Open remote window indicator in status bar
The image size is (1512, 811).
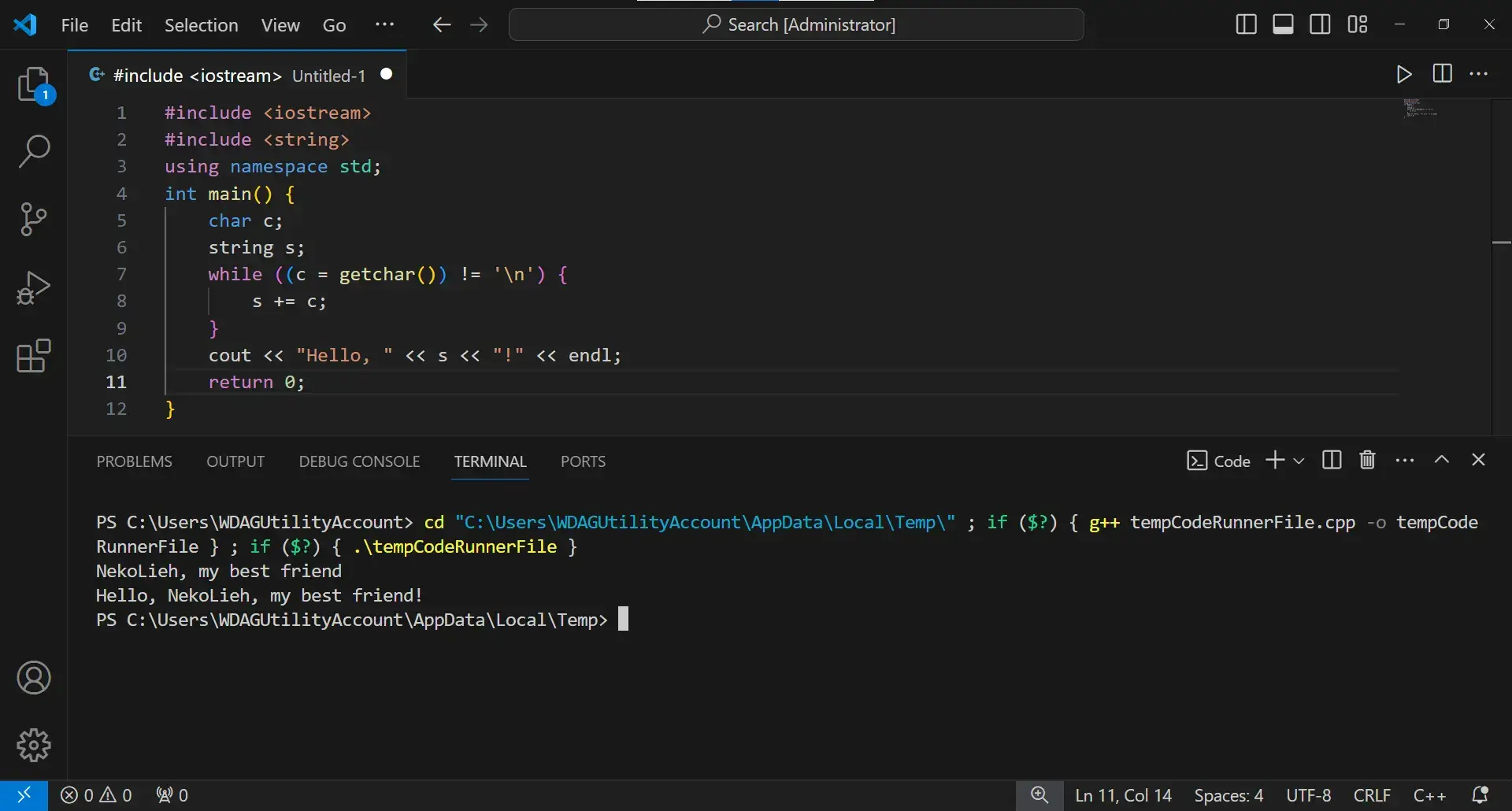(24, 795)
